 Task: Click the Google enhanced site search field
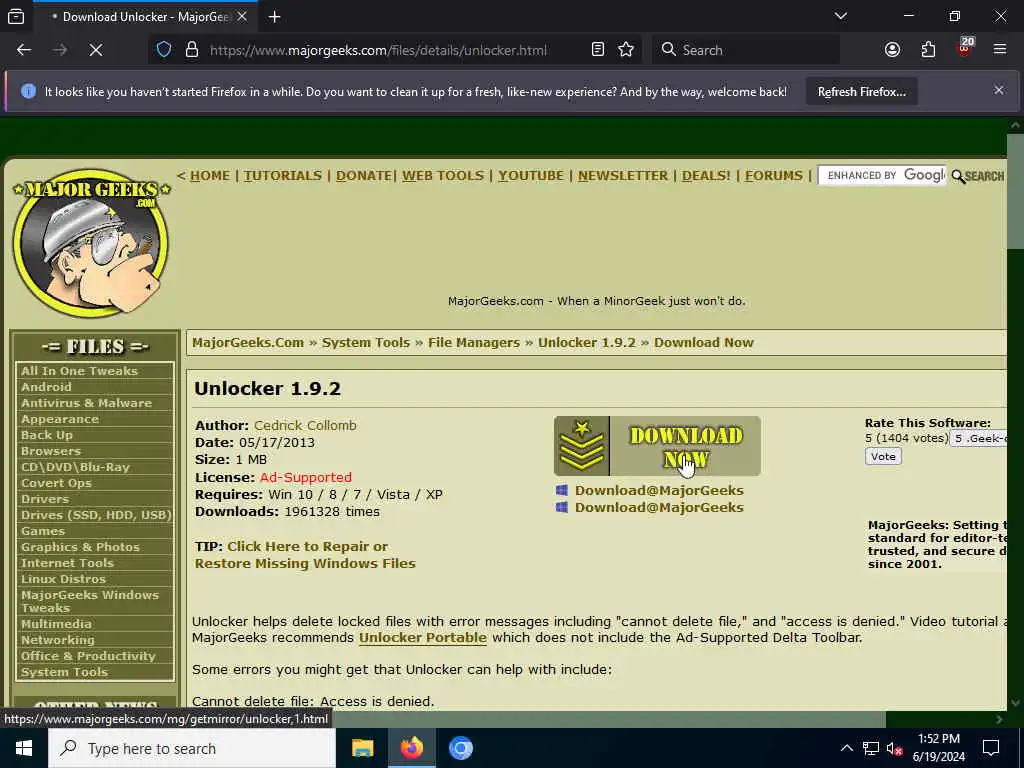tap(882, 176)
